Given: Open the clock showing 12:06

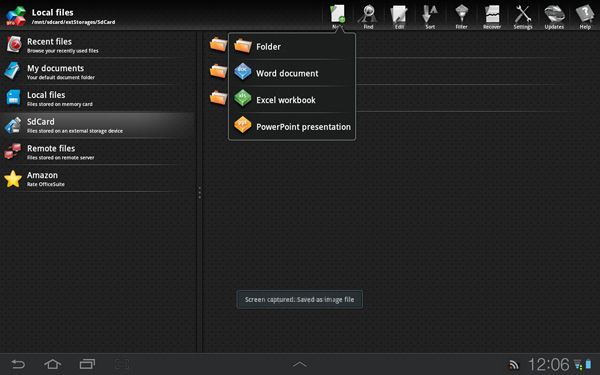Looking at the screenshot, I should (x=549, y=365).
